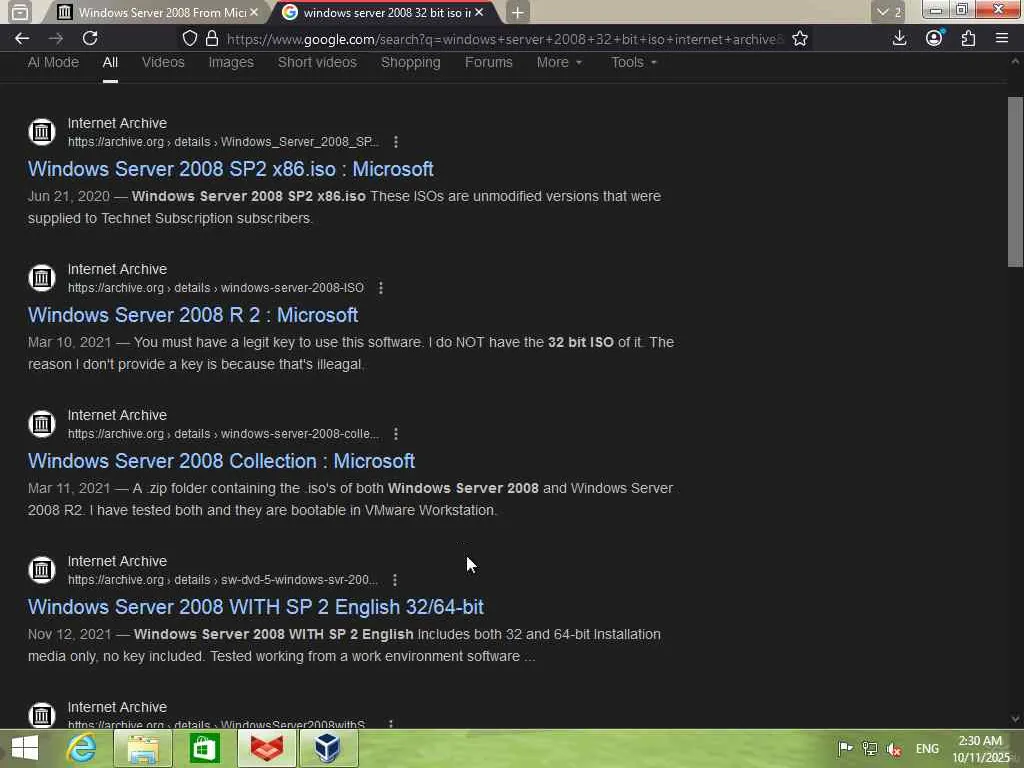Open options menu for windows-server-2008-ISO result

coord(381,288)
